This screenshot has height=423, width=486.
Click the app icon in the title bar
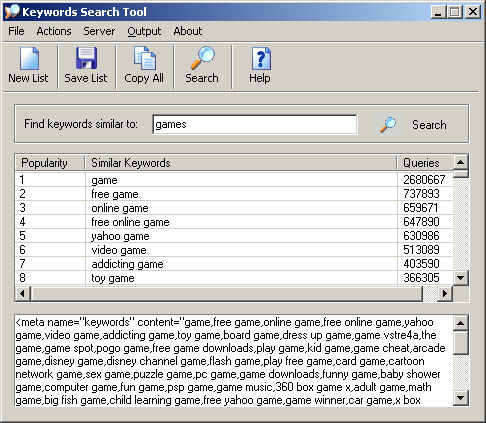coord(12,12)
